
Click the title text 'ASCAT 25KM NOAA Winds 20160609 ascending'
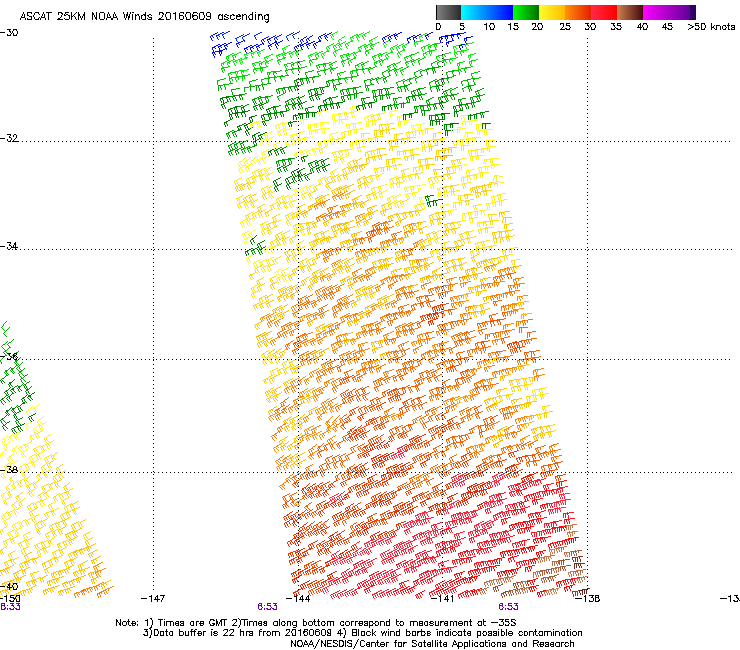click(144, 17)
